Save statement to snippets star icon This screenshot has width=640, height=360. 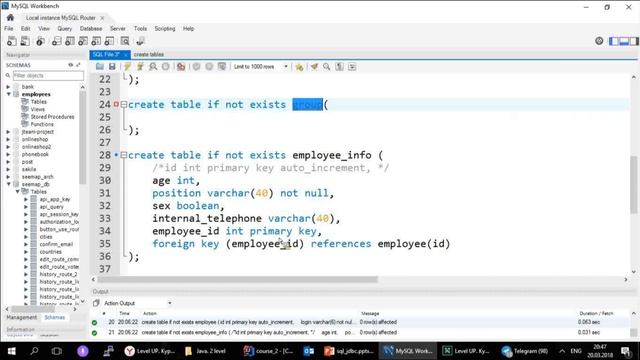[x=299, y=67]
